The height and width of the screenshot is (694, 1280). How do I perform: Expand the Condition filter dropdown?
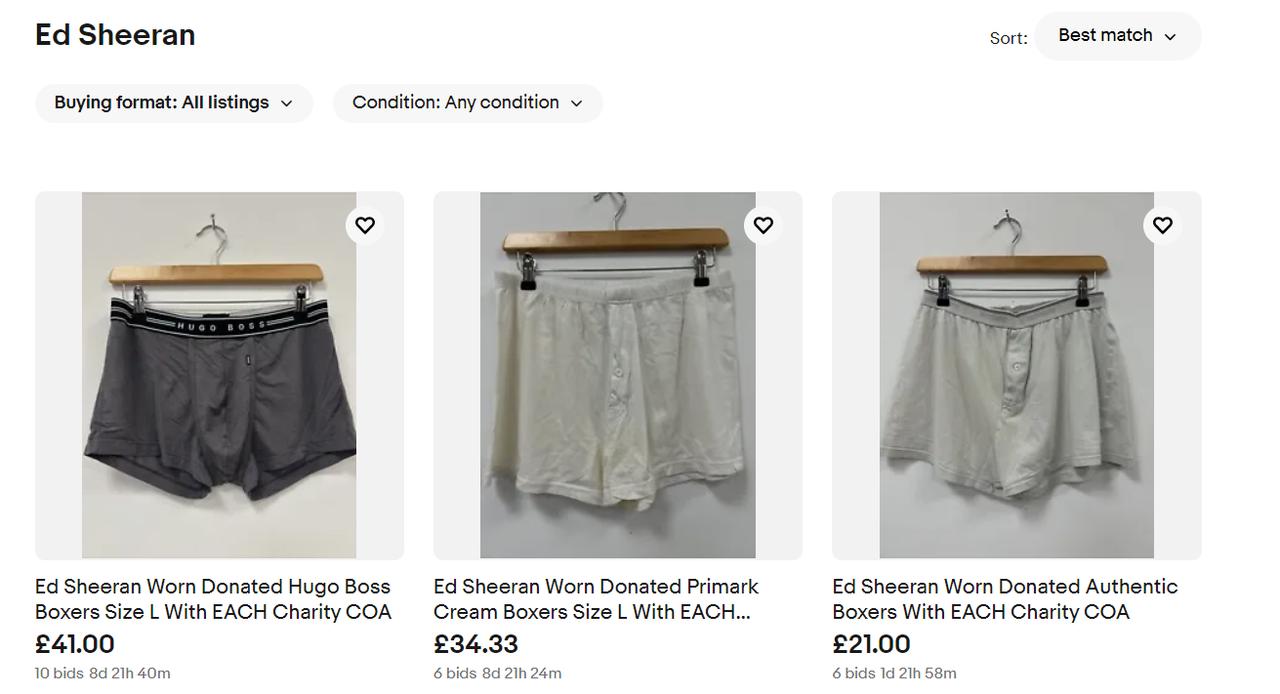(467, 103)
